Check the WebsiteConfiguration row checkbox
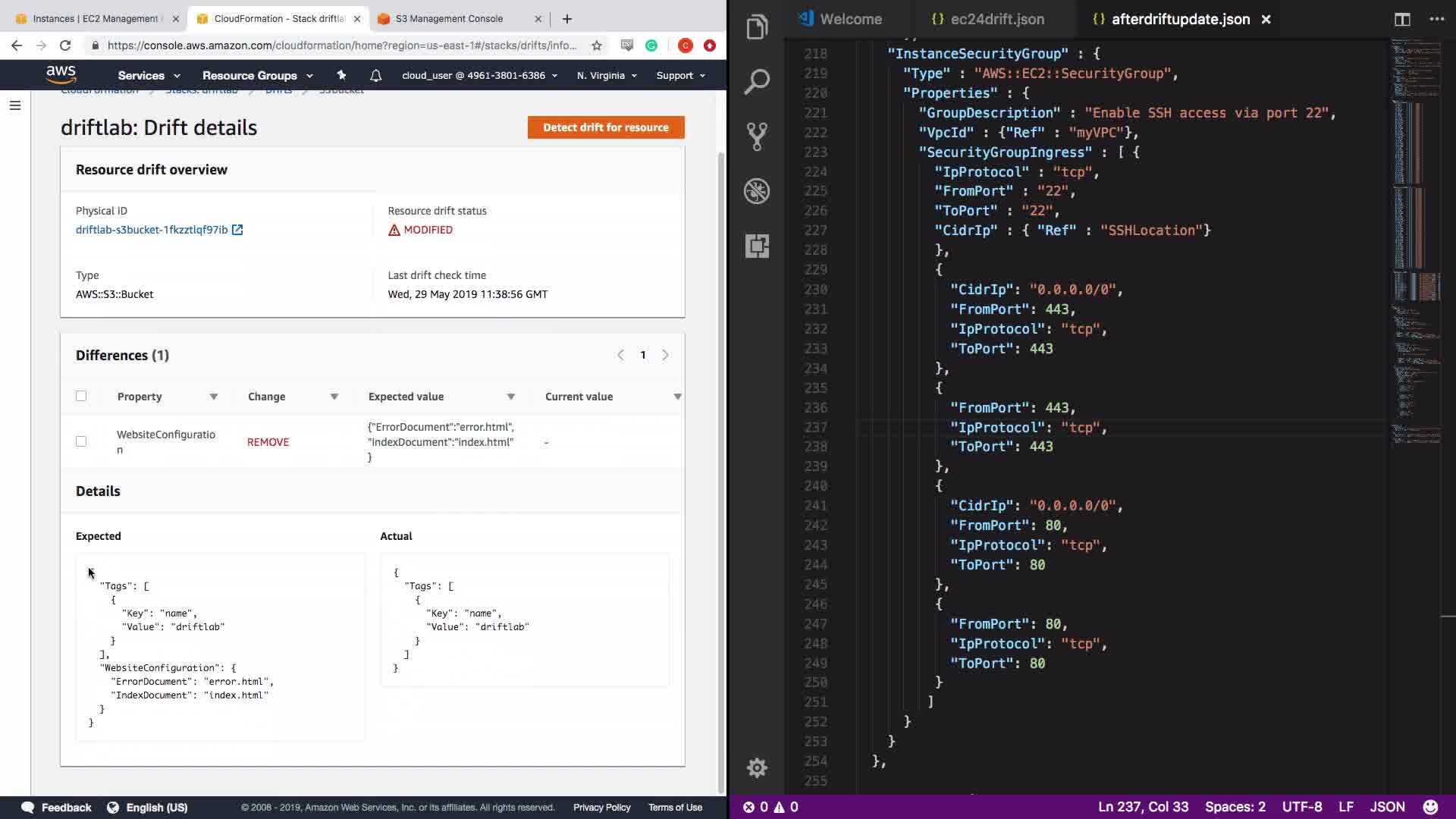This screenshot has width=1456, height=819. click(81, 441)
